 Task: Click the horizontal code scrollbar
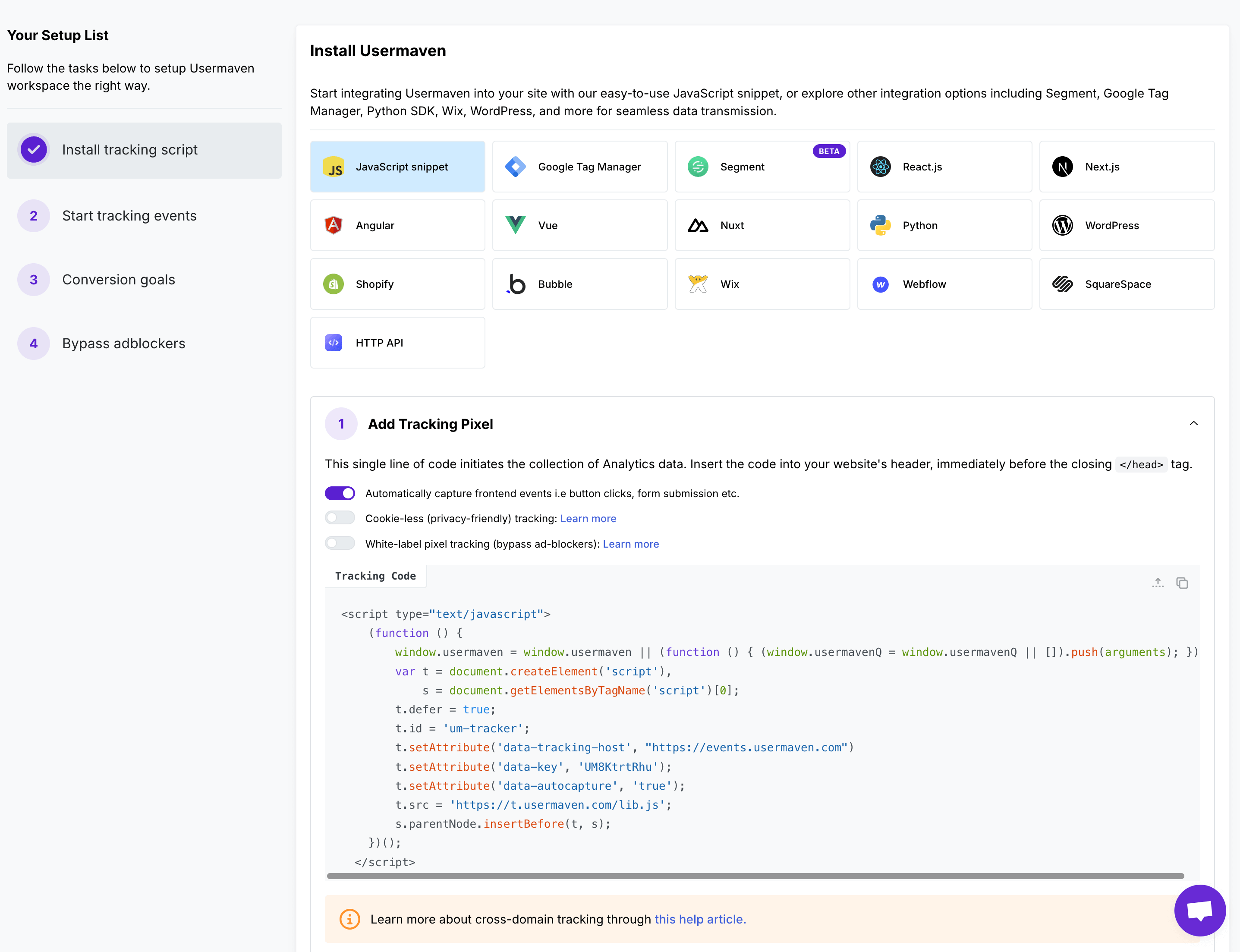755,876
